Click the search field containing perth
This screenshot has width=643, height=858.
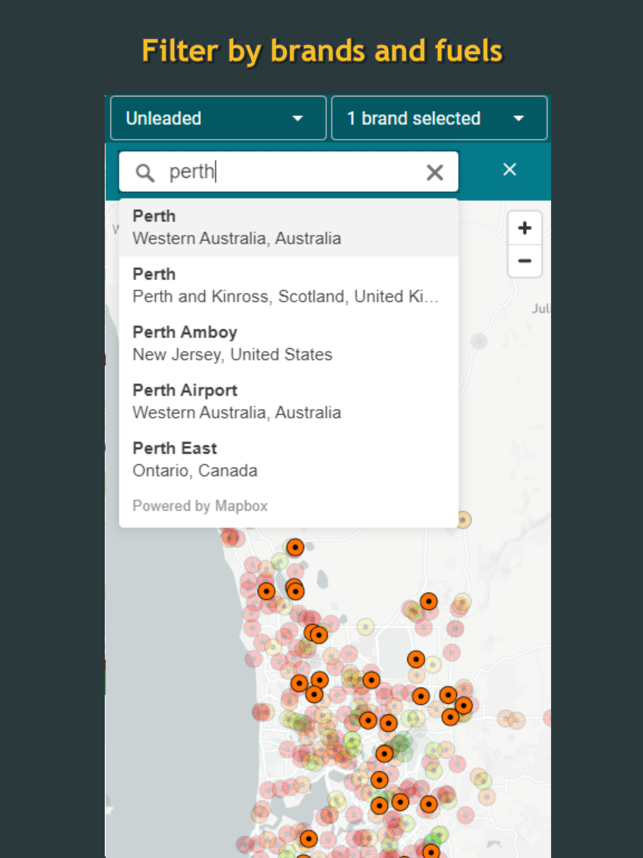pyautogui.click(x=288, y=172)
